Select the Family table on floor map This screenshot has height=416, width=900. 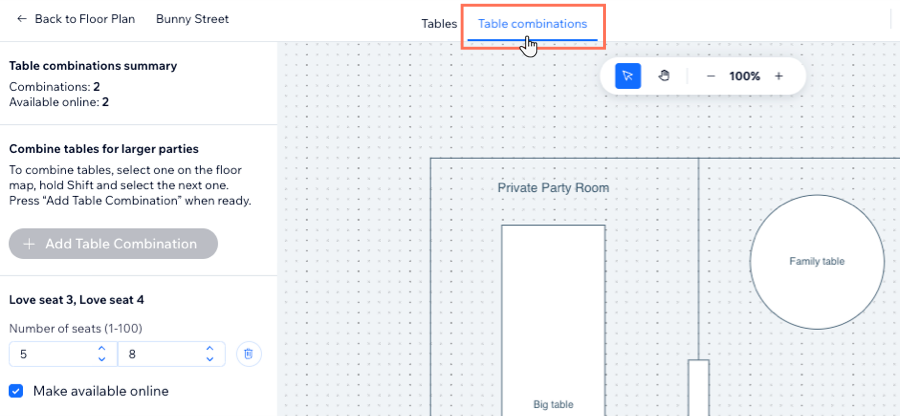pos(817,262)
